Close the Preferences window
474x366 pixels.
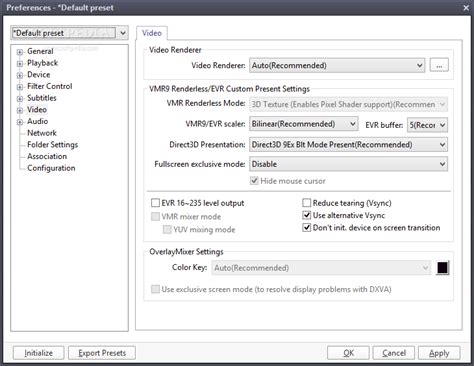pyautogui.click(x=466, y=8)
